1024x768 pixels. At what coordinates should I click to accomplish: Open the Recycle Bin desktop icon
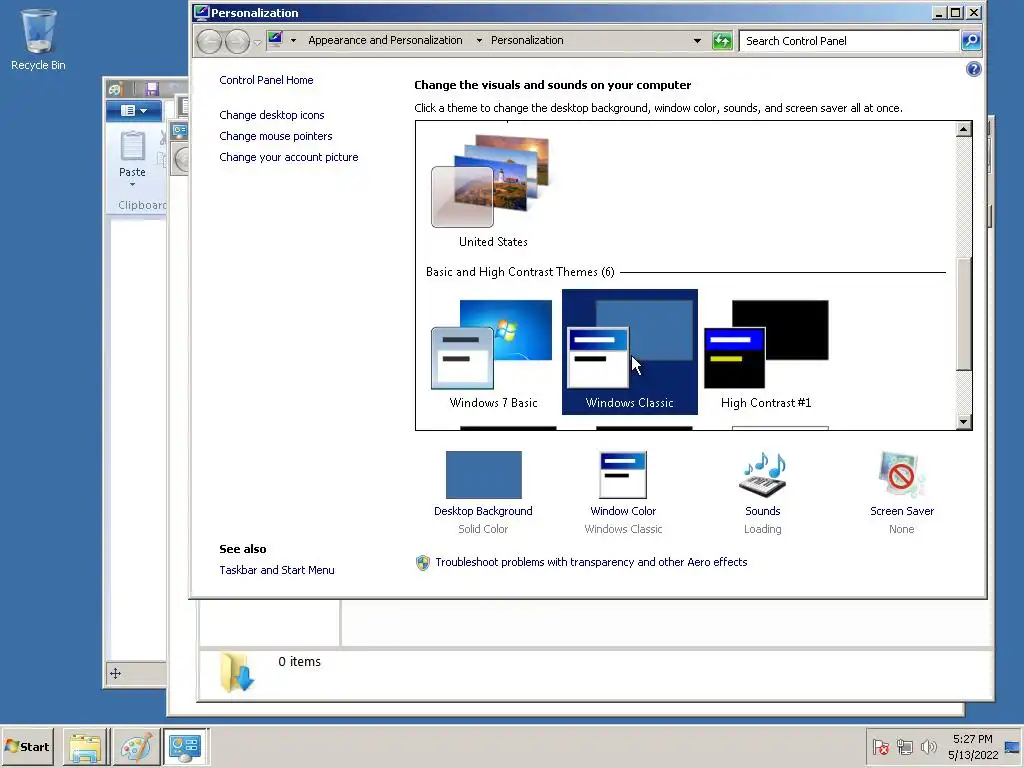[x=39, y=40]
